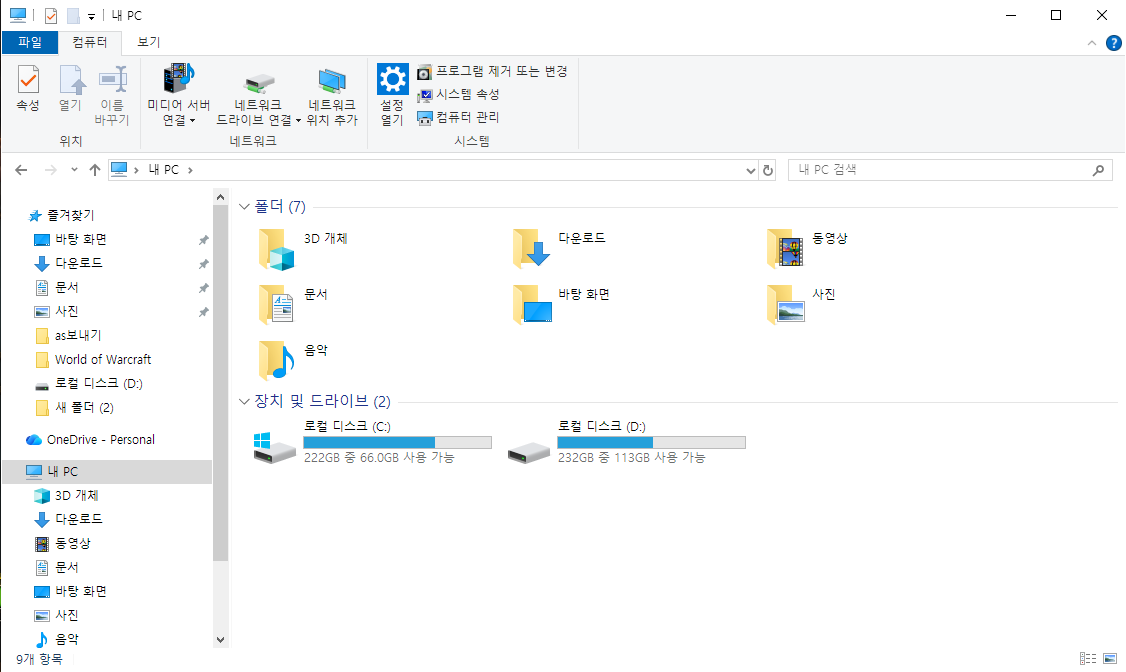
Task: Click 네트워크 위치 추가 icon
Action: (332, 80)
